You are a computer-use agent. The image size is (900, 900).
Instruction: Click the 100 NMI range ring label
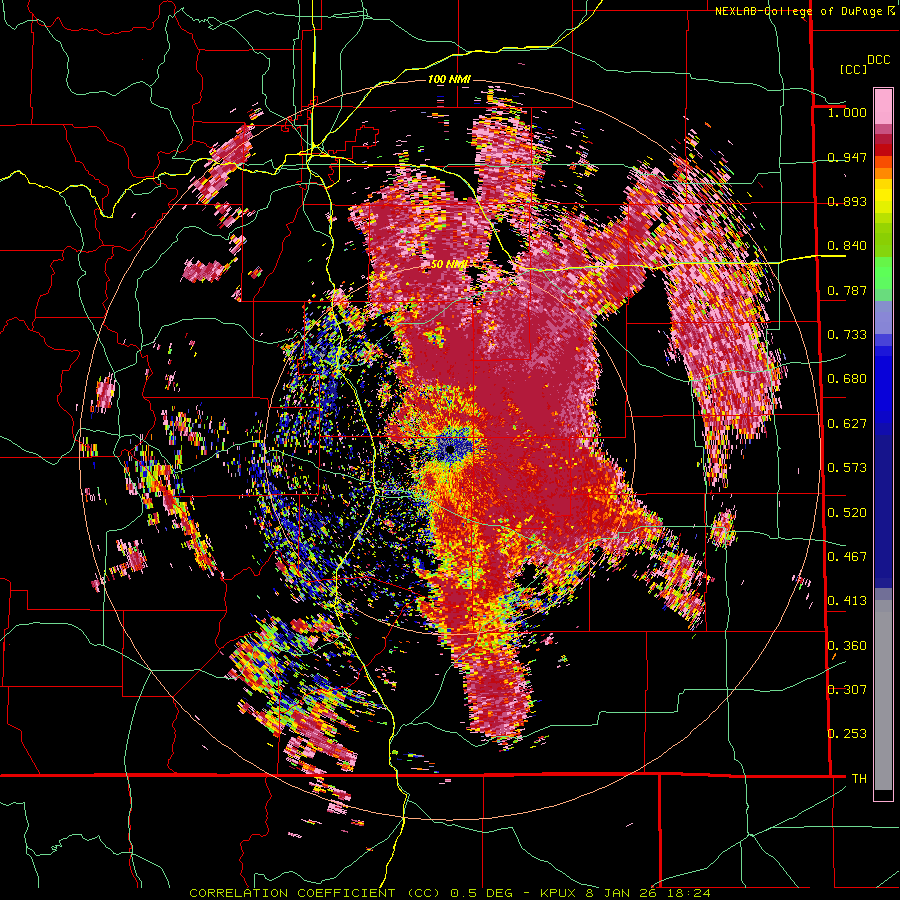(x=449, y=79)
